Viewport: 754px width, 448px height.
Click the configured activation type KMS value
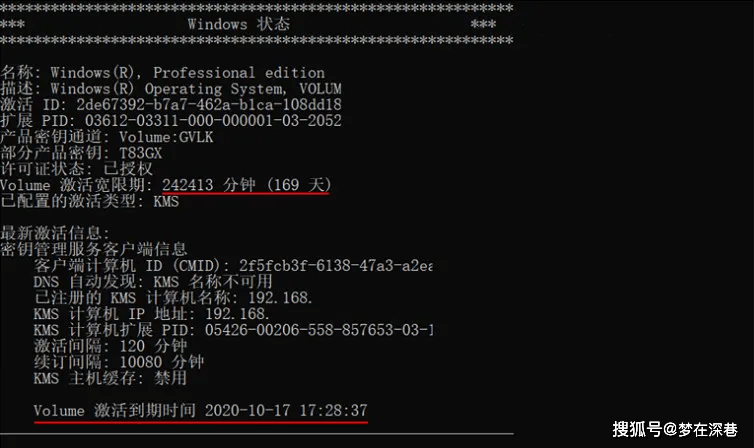pyautogui.click(x=166, y=201)
